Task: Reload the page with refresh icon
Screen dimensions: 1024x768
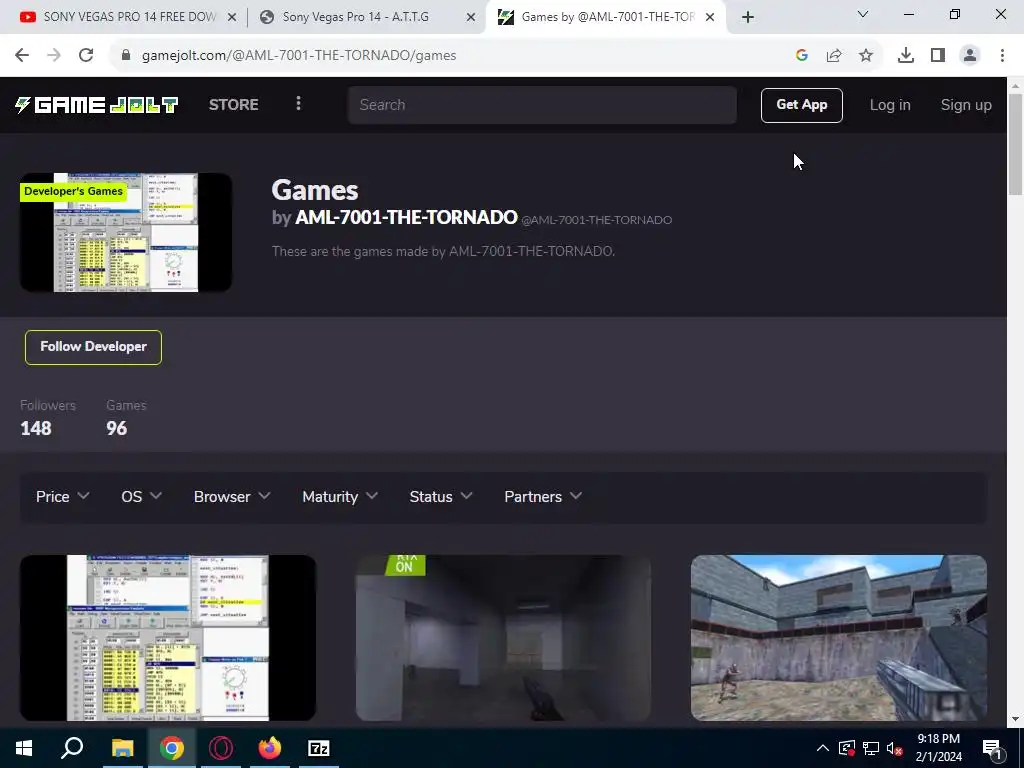Action: tap(86, 55)
